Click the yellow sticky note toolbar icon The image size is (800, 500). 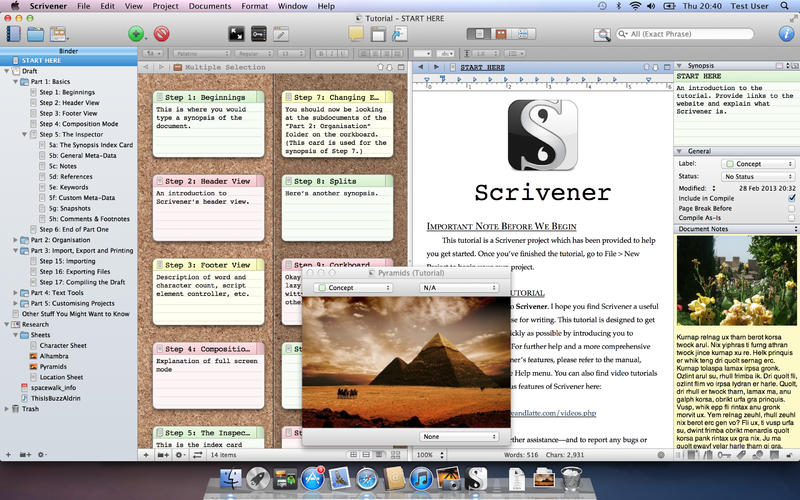coord(356,34)
